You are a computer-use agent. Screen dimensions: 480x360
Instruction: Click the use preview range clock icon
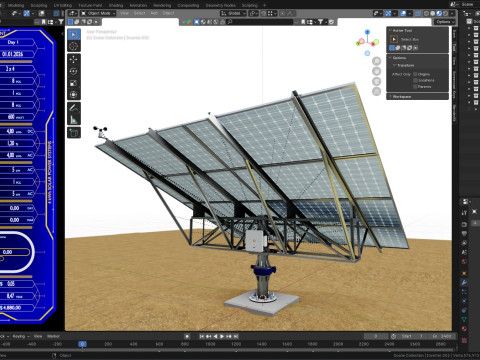click(x=393, y=336)
